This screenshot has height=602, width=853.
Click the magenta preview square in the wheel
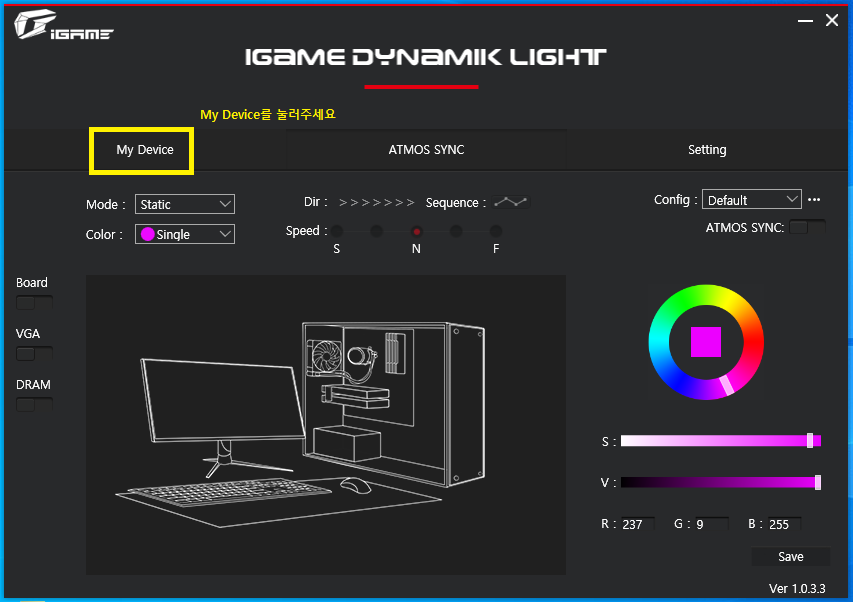click(706, 342)
